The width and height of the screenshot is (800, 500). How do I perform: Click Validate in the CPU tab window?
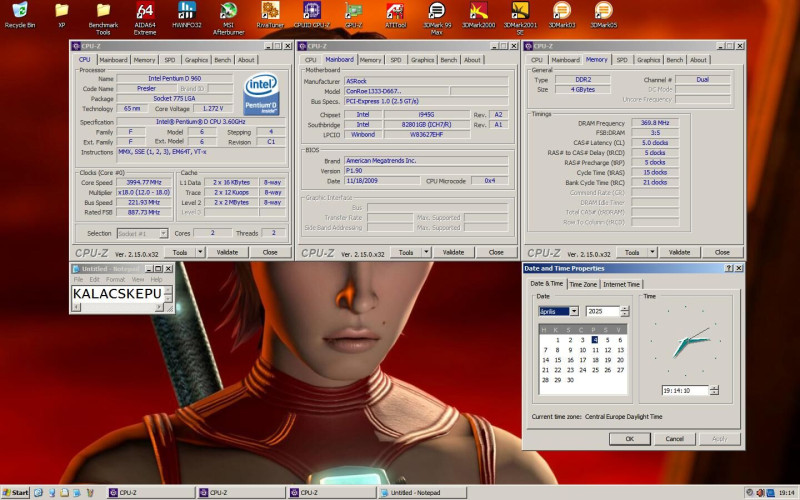pyautogui.click(x=227, y=252)
